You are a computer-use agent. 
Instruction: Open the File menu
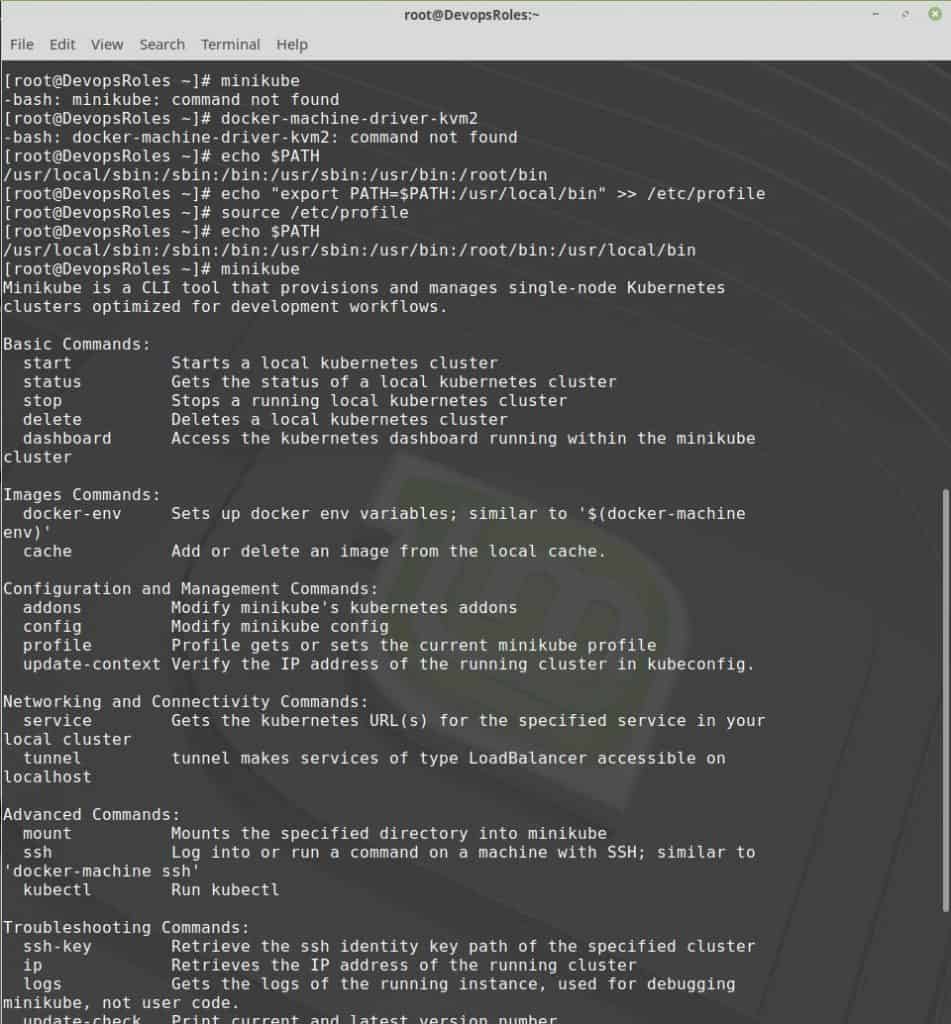pos(21,44)
